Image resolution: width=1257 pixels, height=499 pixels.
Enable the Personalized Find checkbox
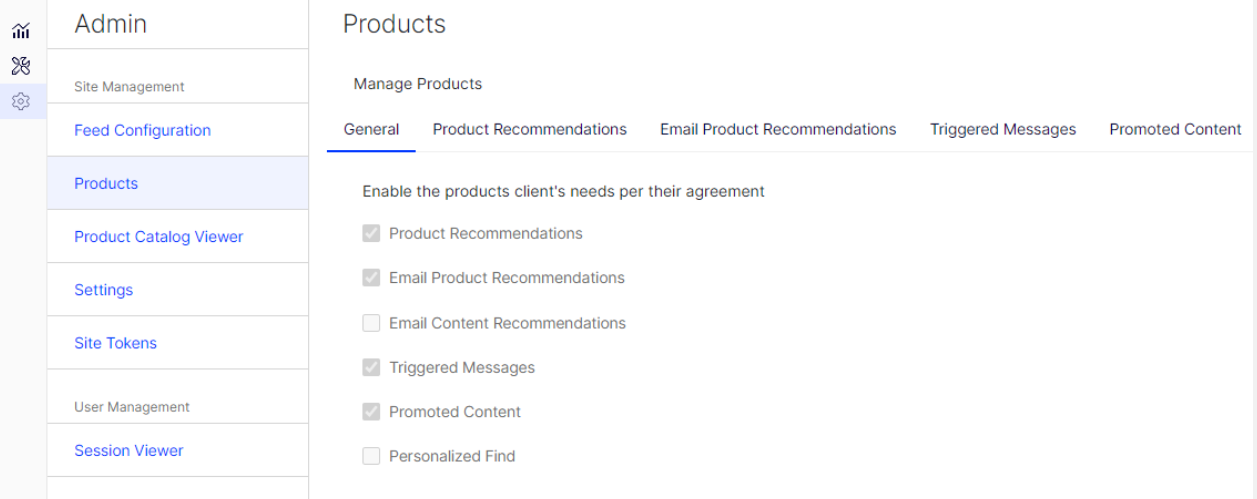tap(371, 456)
